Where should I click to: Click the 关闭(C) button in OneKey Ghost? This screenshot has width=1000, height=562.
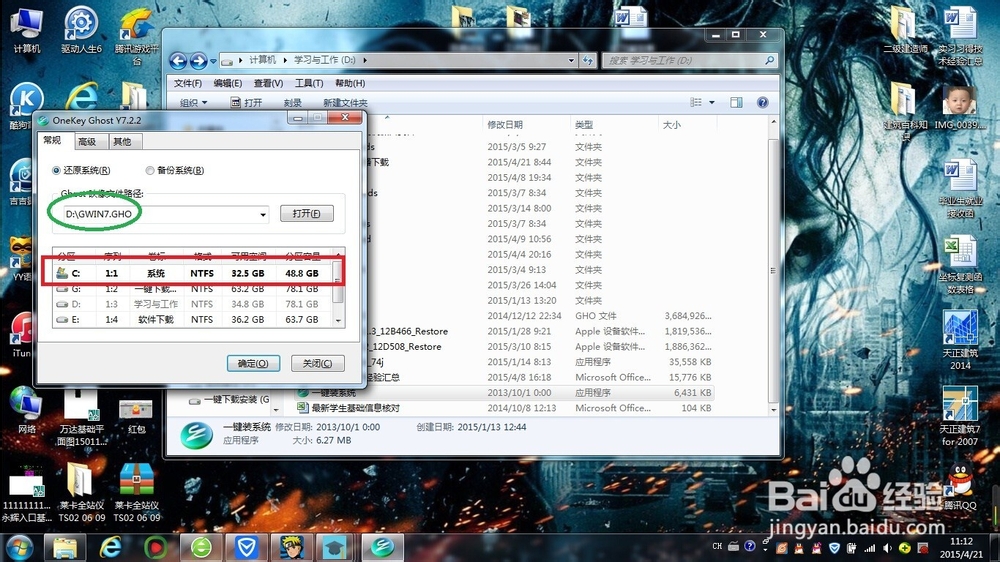click(317, 363)
